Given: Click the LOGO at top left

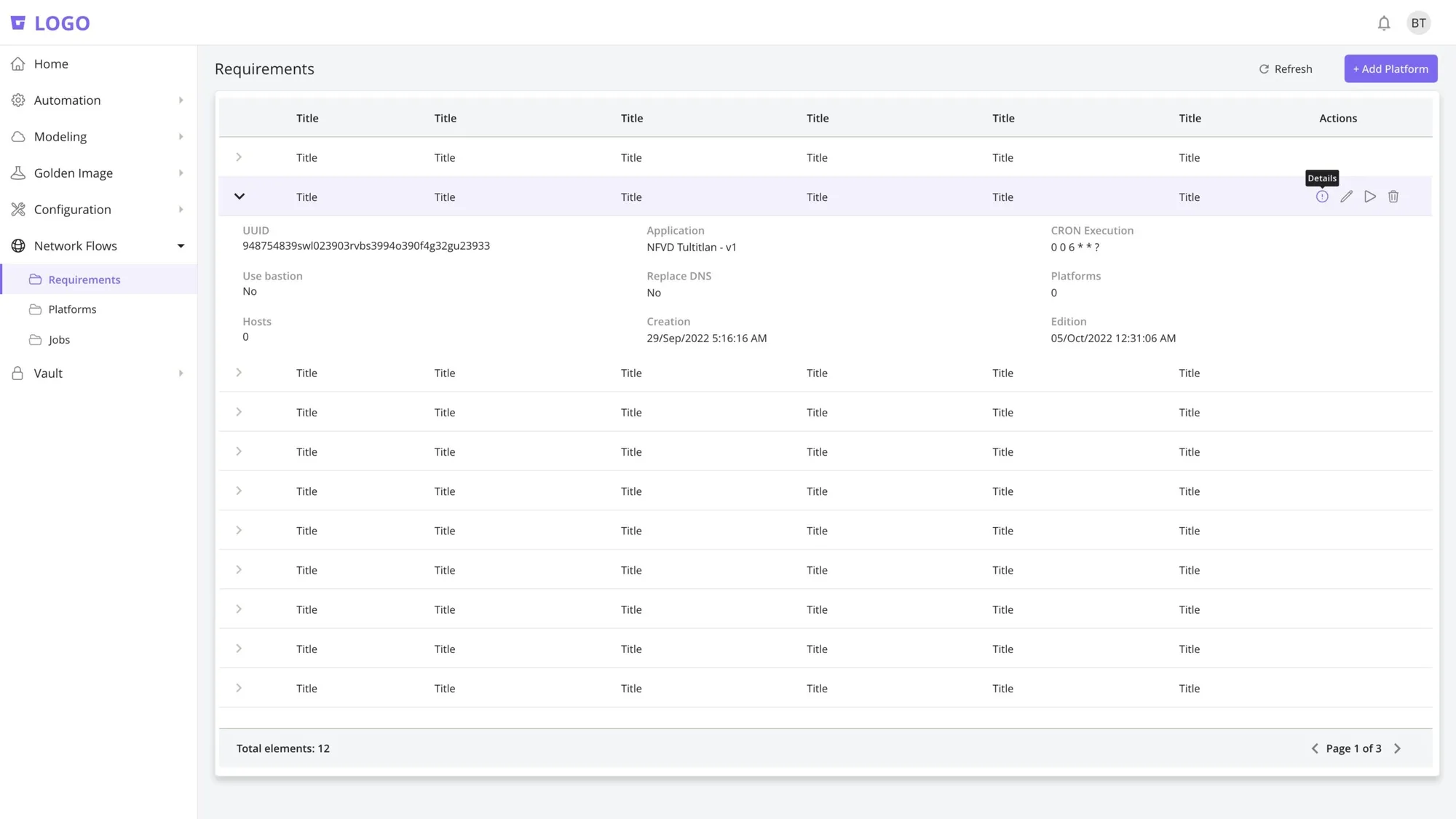Looking at the screenshot, I should click(50, 23).
